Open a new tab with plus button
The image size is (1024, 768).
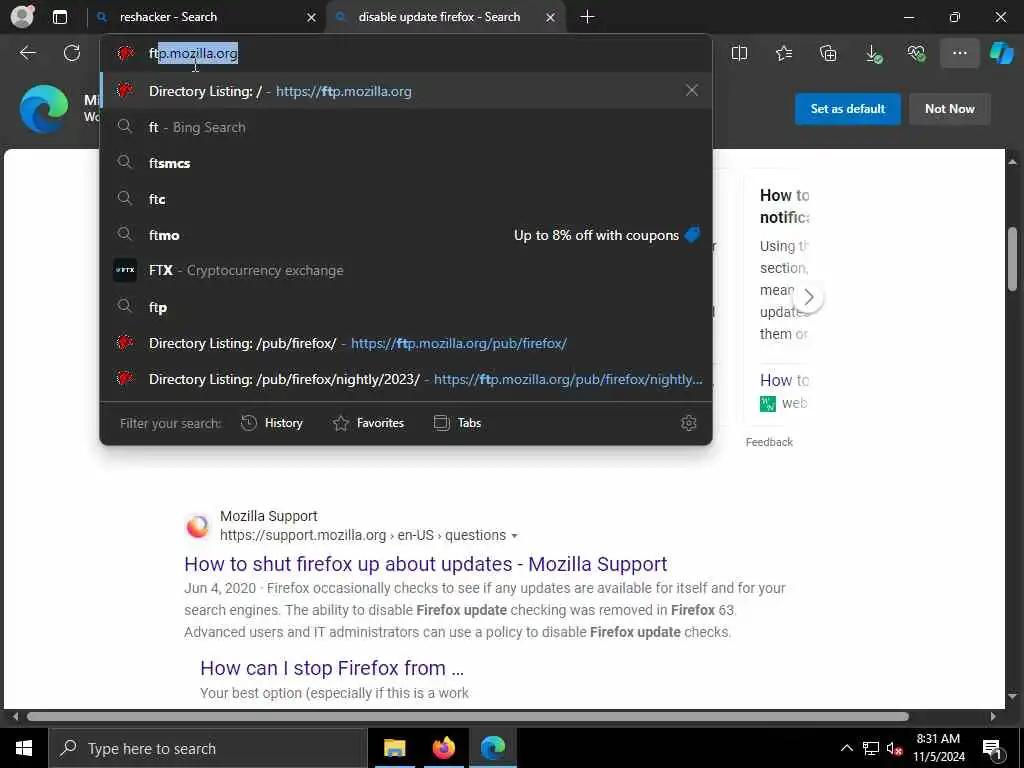coord(587,17)
